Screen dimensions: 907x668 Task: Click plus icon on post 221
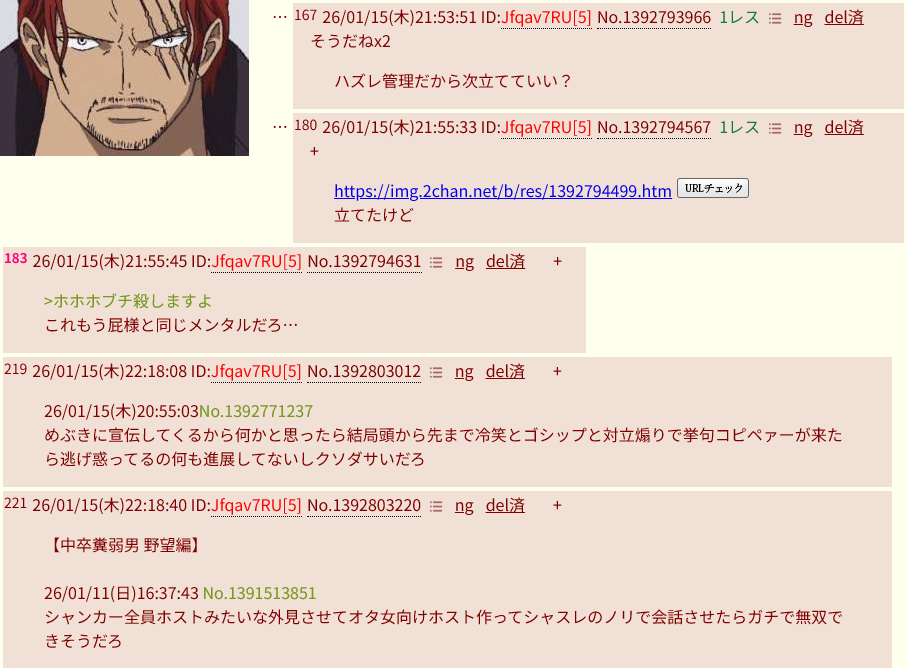pyautogui.click(x=557, y=505)
